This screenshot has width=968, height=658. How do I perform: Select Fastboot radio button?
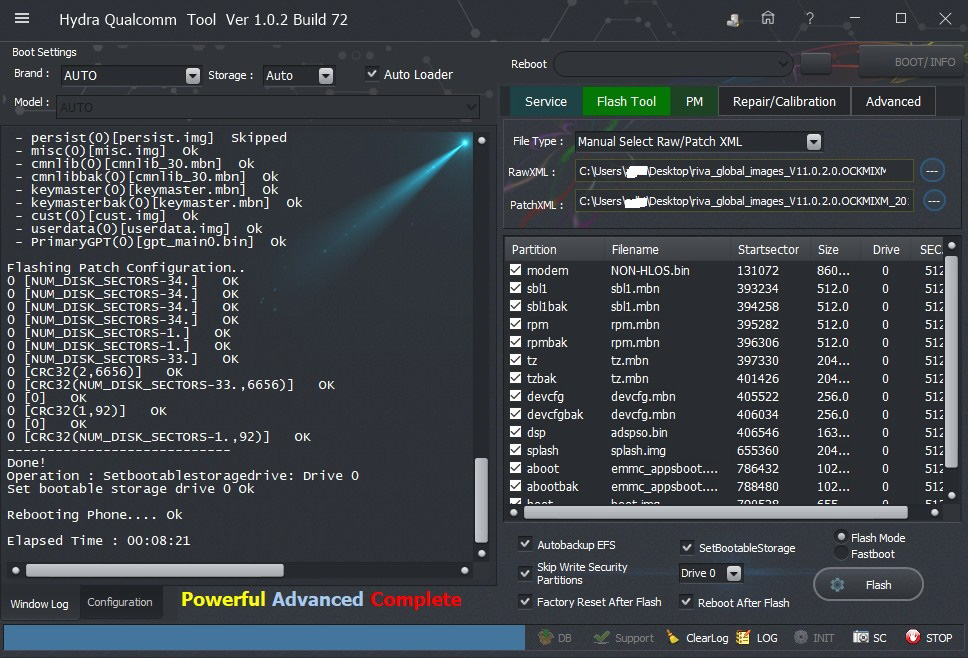(841, 553)
